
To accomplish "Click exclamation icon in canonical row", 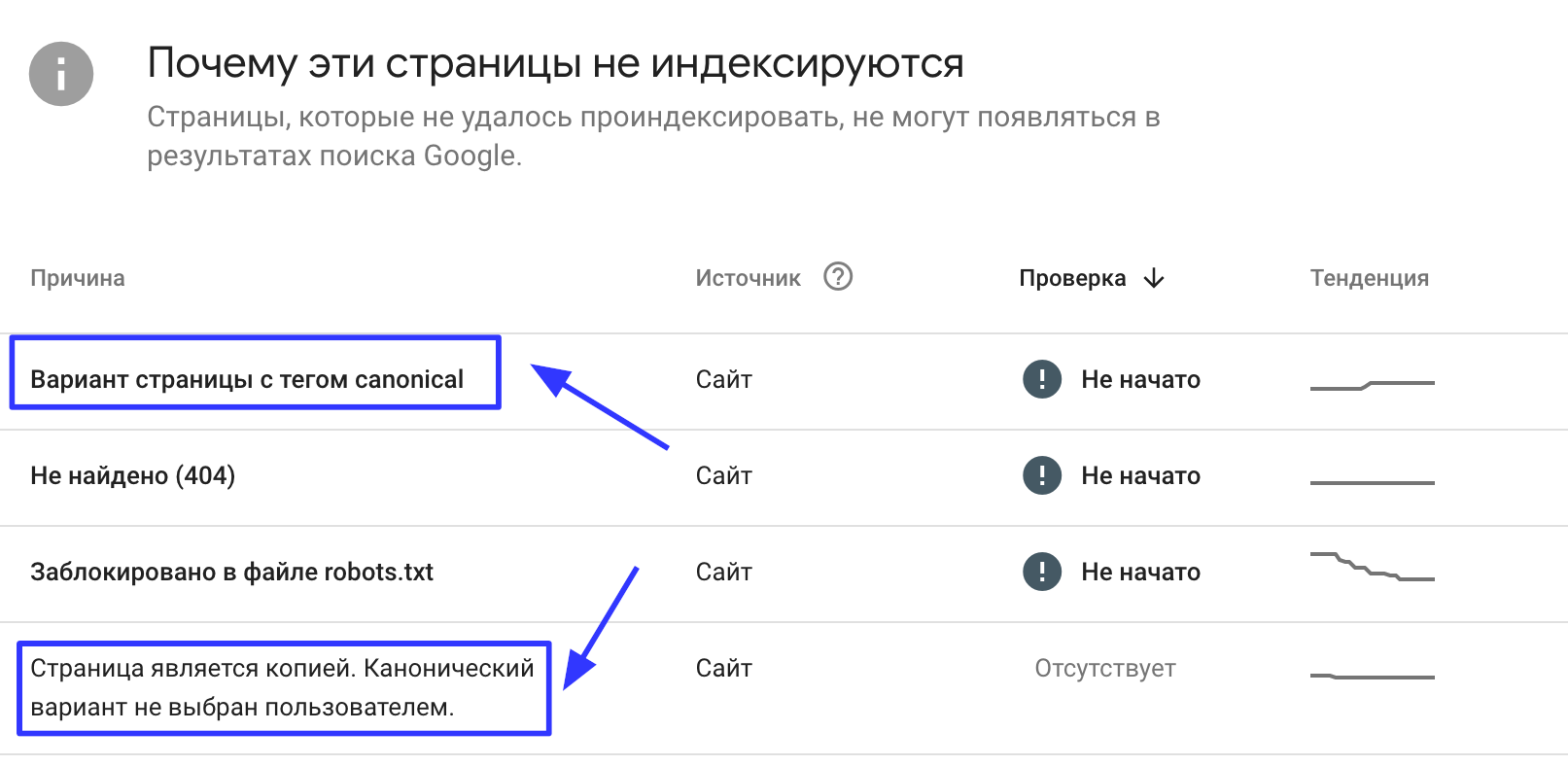I will (1042, 379).
